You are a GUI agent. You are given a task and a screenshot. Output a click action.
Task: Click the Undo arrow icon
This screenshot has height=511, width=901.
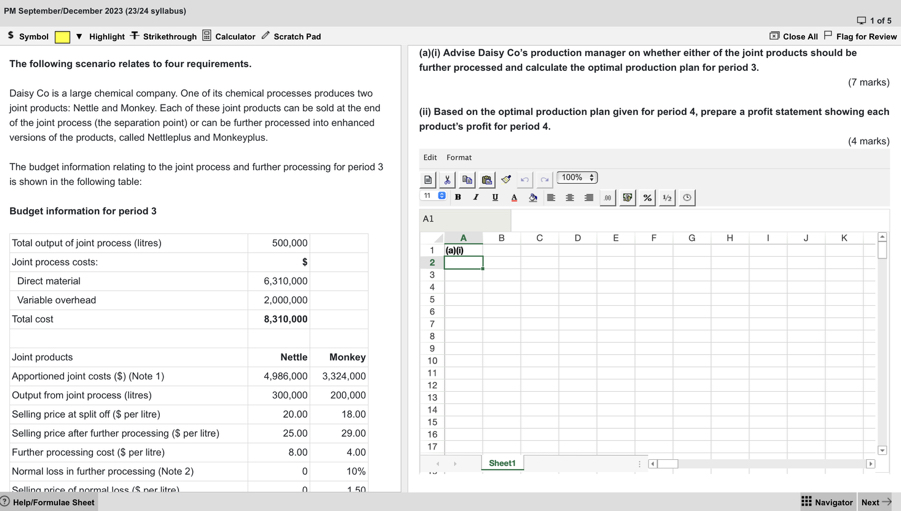(x=525, y=180)
